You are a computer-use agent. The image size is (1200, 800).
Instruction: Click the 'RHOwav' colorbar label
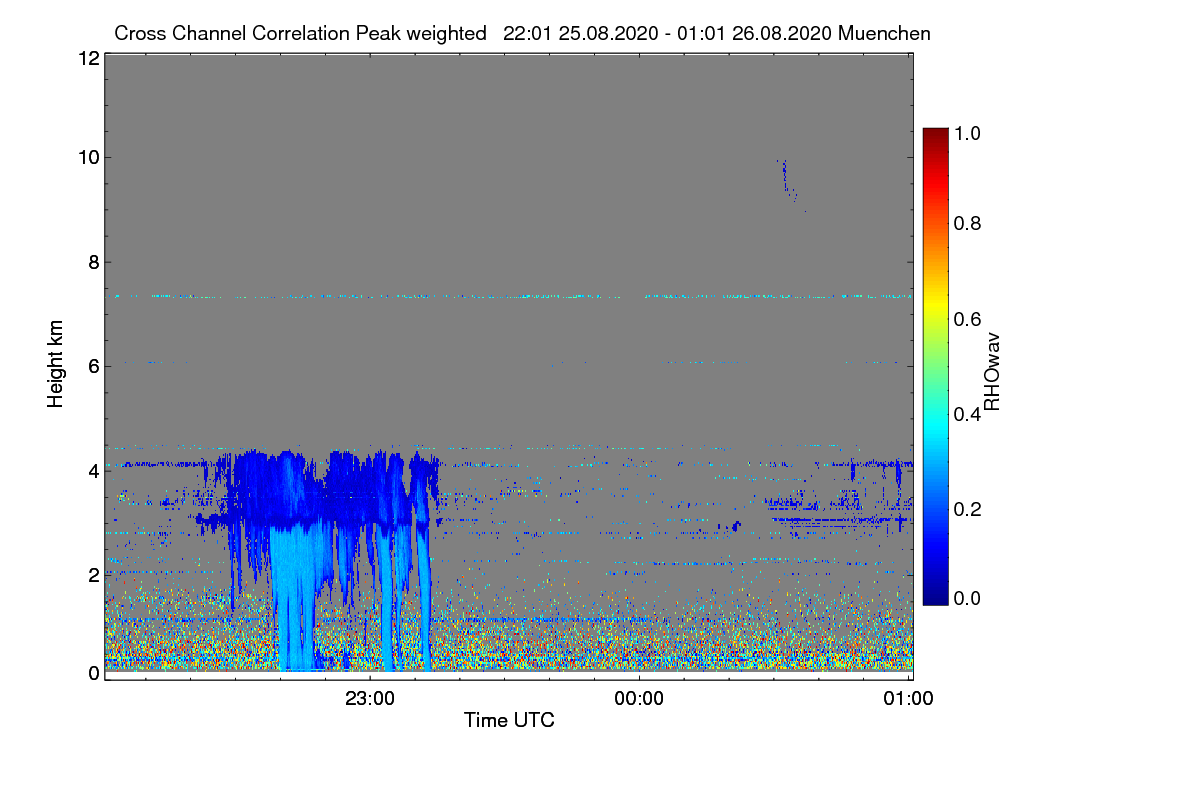pyautogui.click(x=992, y=371)
